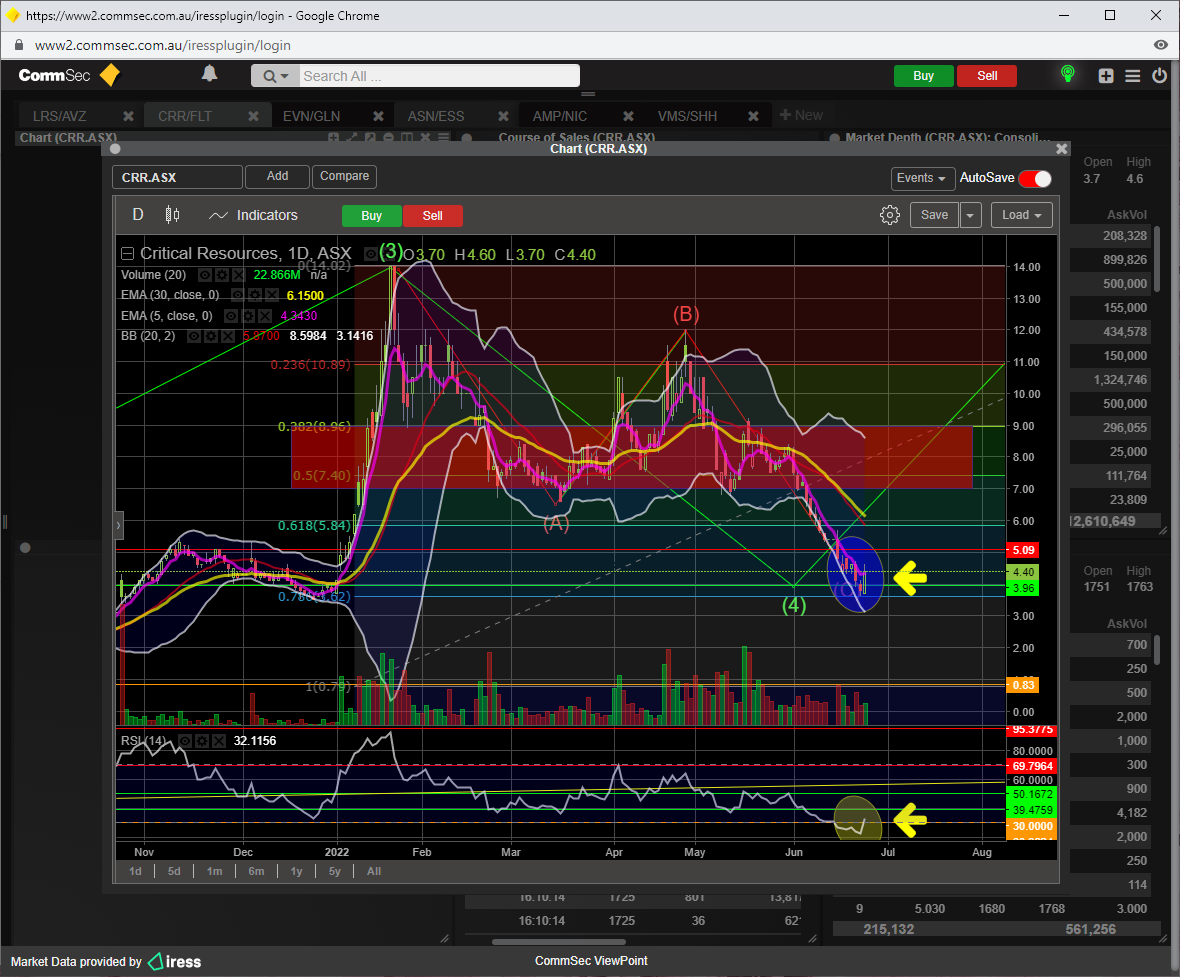
Task: Open the Load dropdown menu
Action: (x=1021, y=215)
